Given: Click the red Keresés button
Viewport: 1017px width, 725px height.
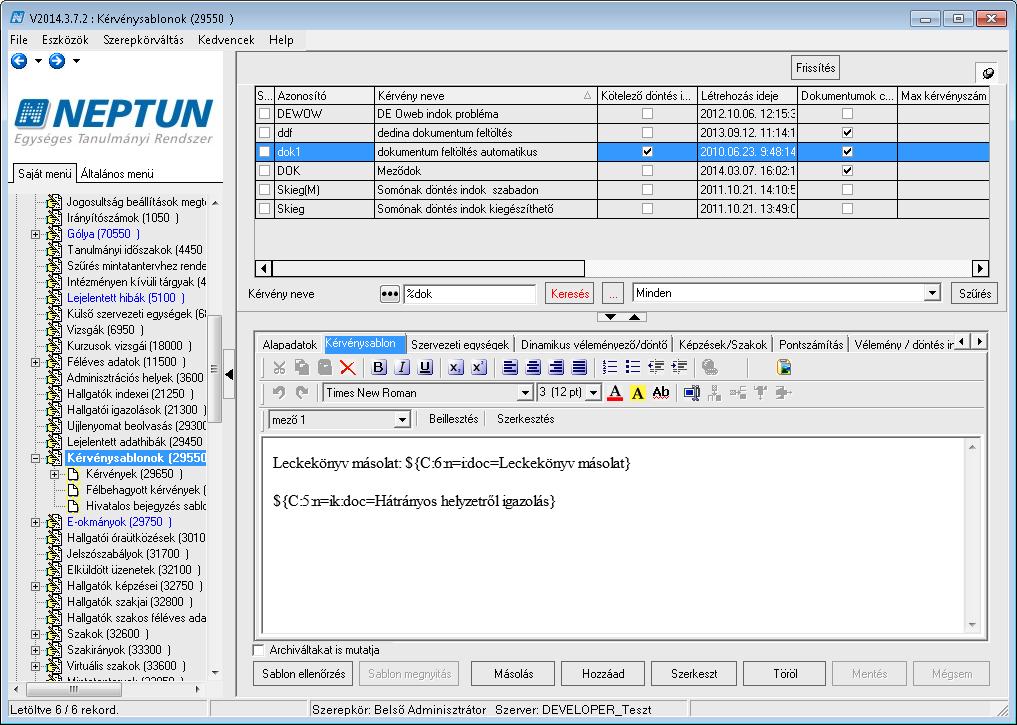Looking at the screenshot, I should [x=569, y=294].
